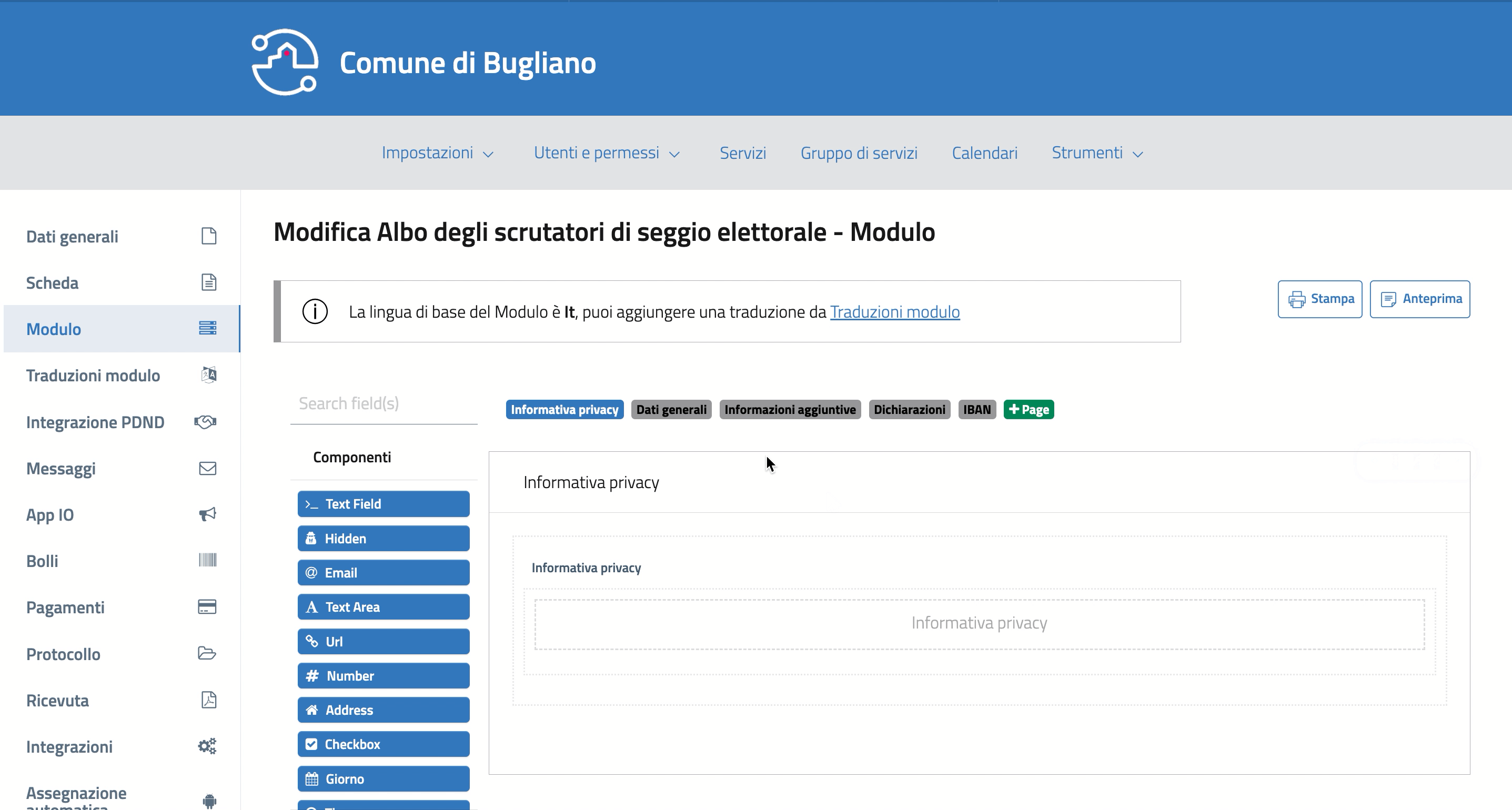
Task: Click the Dati generali sidebar document icon
Action: pos(208,236)
